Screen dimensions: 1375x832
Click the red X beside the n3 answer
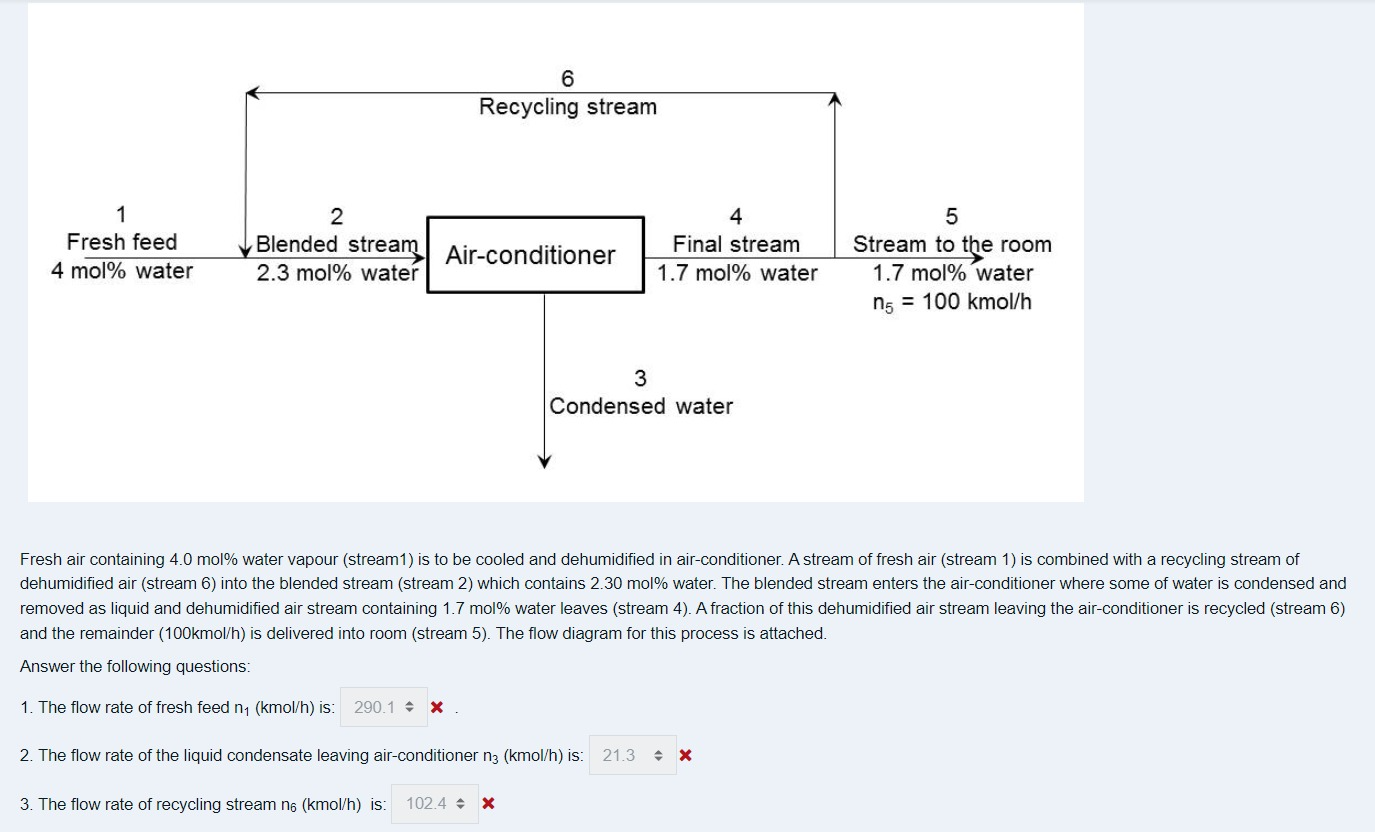click(685, 756)
